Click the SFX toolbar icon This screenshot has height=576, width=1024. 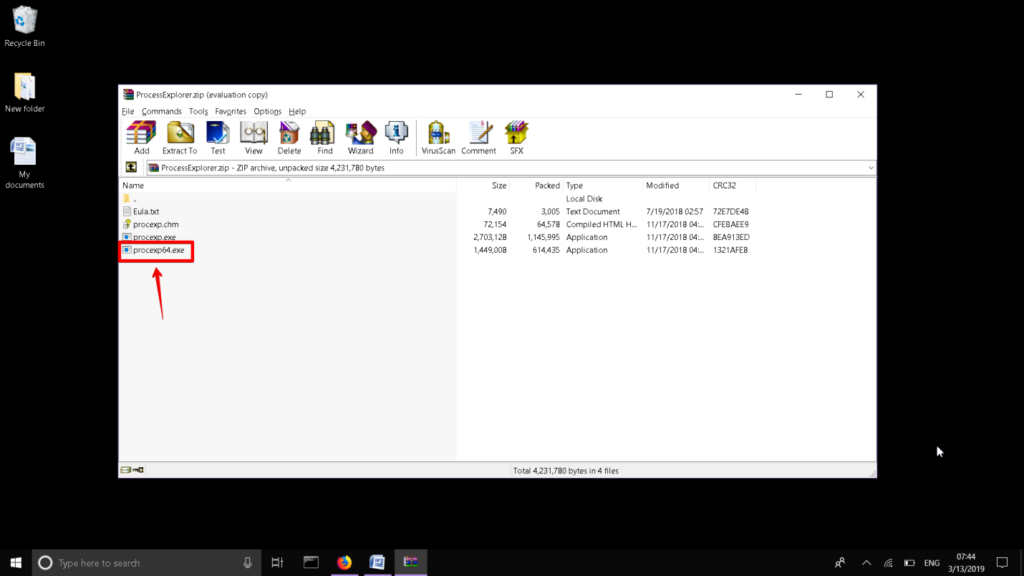[x=516, y=138]
